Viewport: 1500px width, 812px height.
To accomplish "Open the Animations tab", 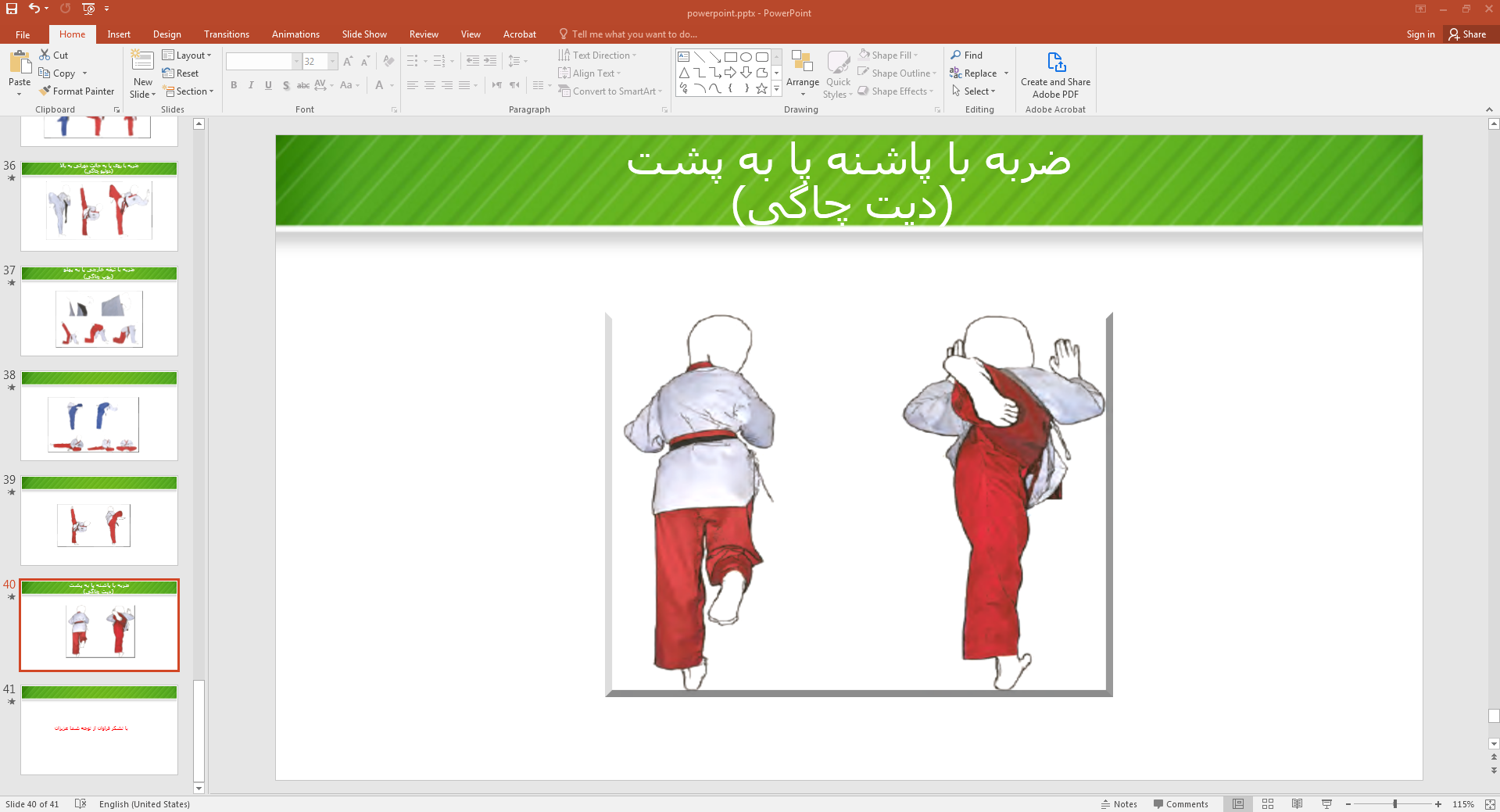I will pyautogui.click(x=295, y=34).
